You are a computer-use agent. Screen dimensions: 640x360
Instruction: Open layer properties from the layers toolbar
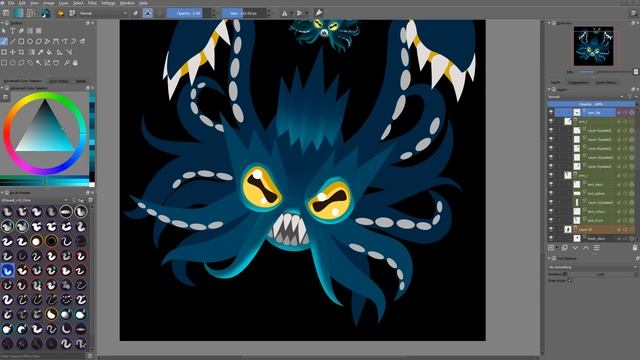pos(596,248)
